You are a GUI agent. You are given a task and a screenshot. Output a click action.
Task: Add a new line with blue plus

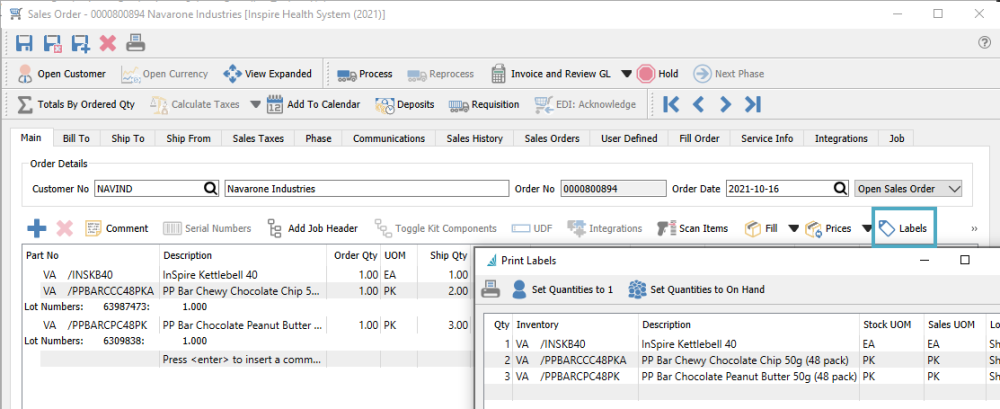coord(36,228)
